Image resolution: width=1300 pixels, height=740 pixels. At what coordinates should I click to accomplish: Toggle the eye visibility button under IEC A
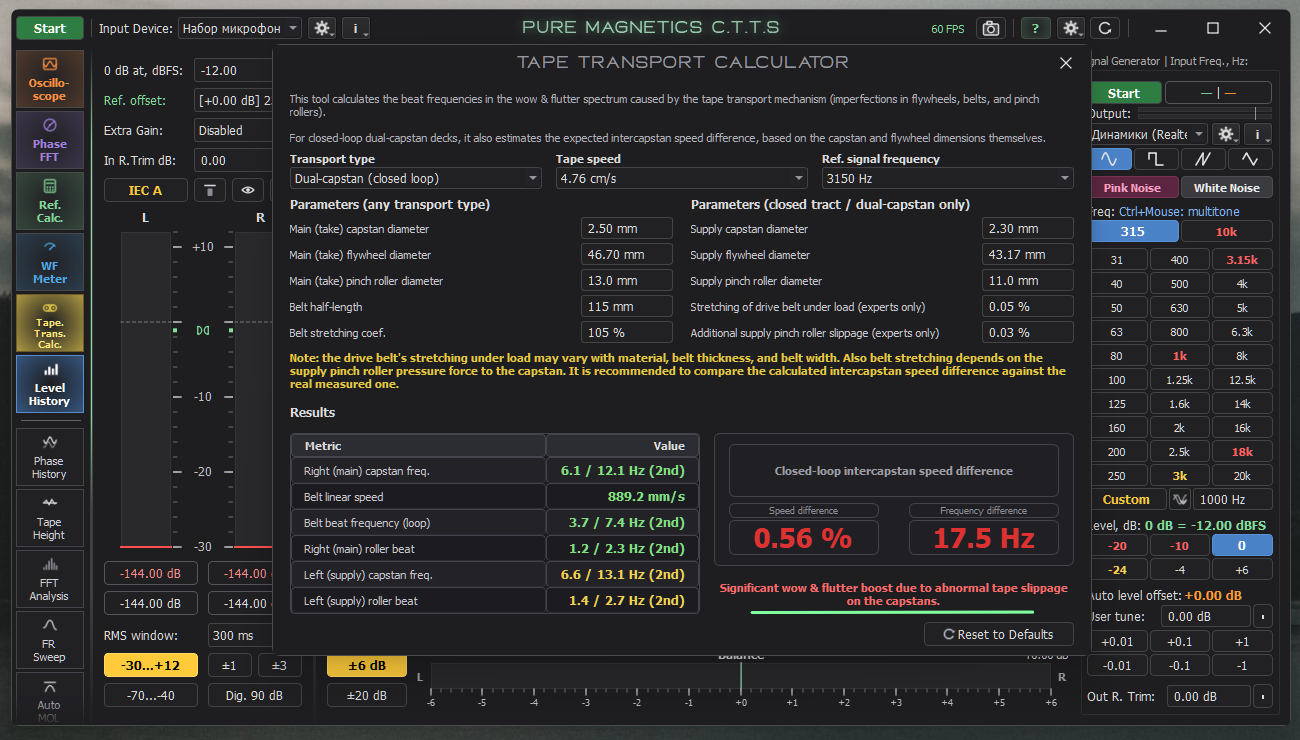248,190
